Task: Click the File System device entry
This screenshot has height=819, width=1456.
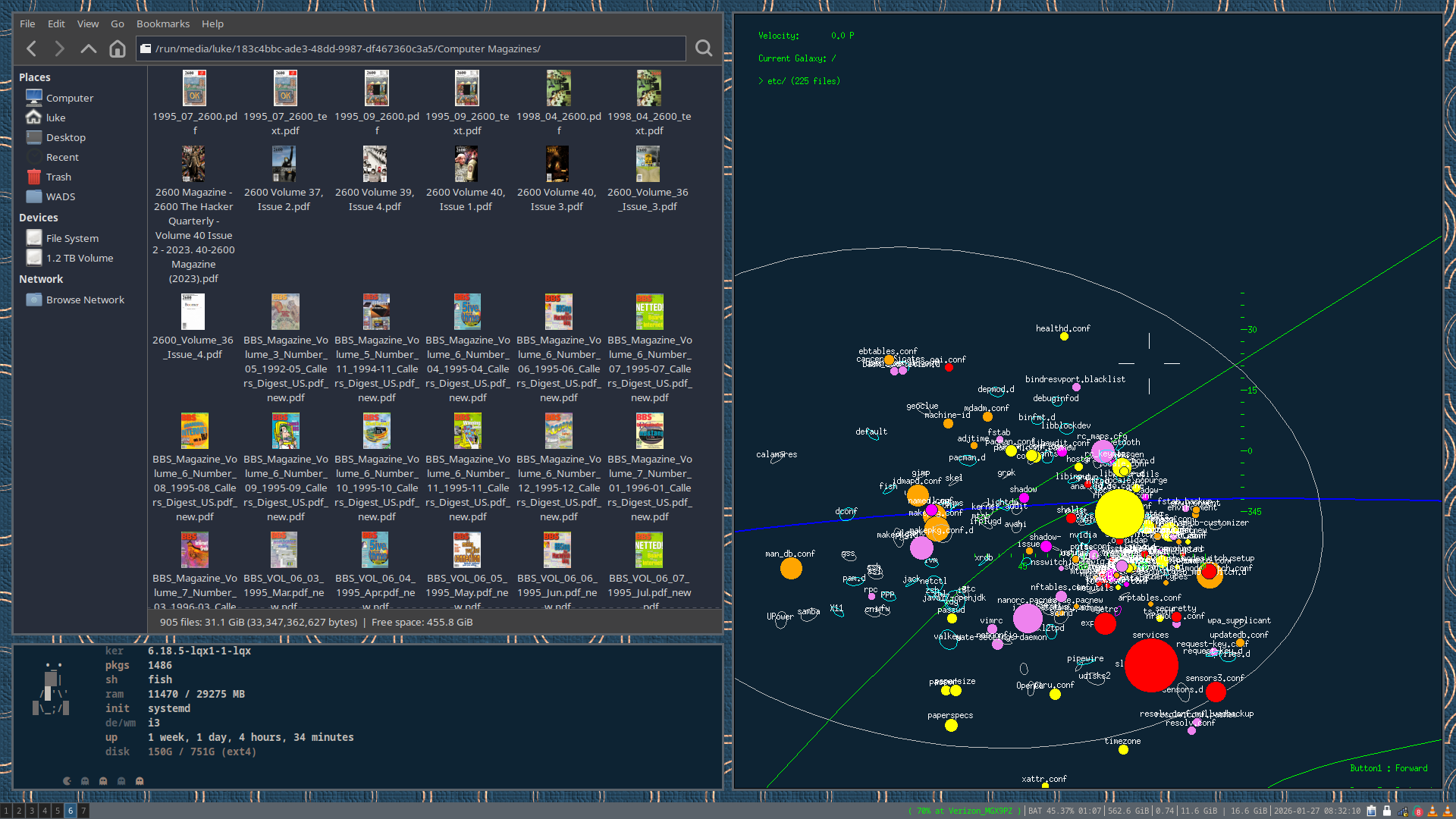Action: 71,238
